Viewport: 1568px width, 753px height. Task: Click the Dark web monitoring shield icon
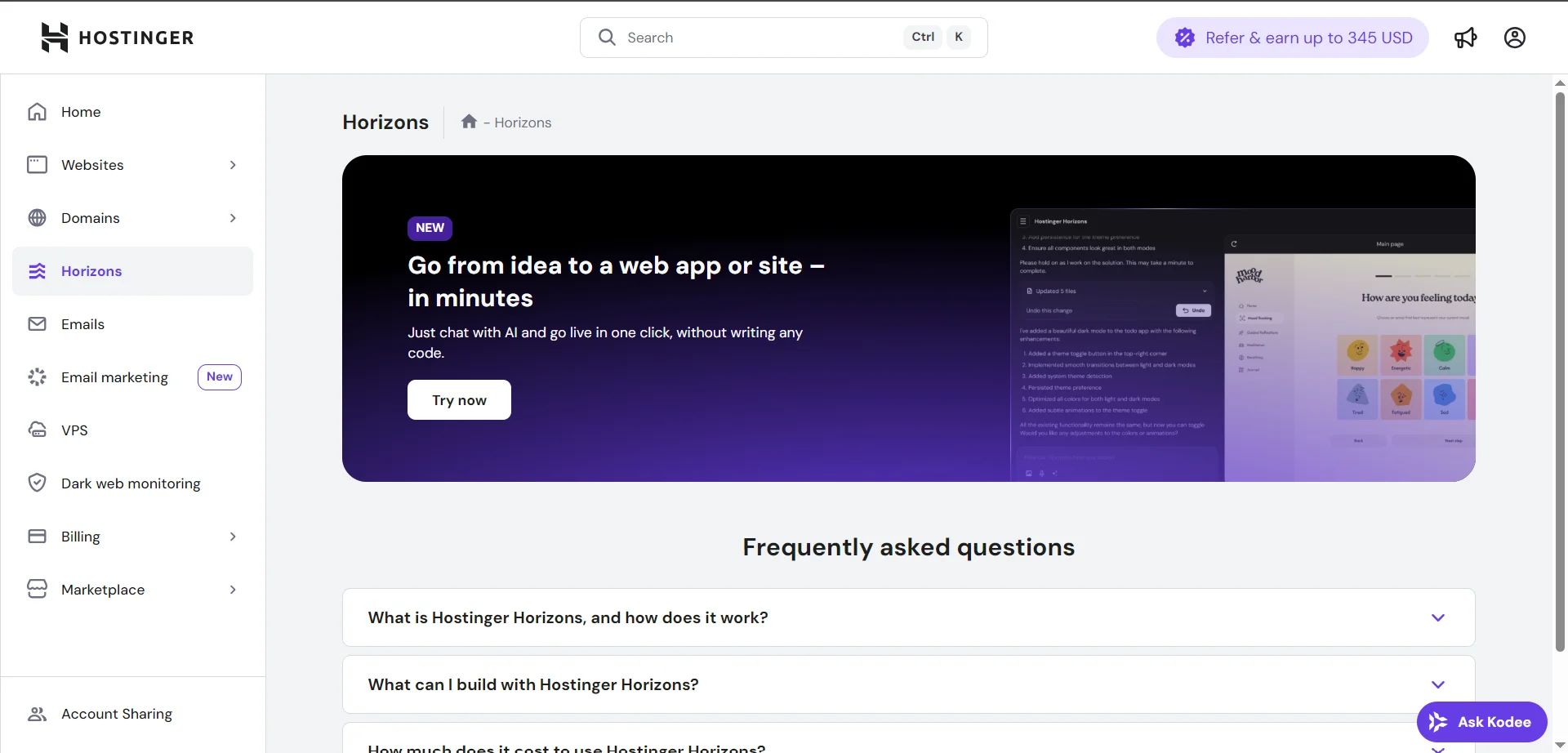[x=38, y=483]
